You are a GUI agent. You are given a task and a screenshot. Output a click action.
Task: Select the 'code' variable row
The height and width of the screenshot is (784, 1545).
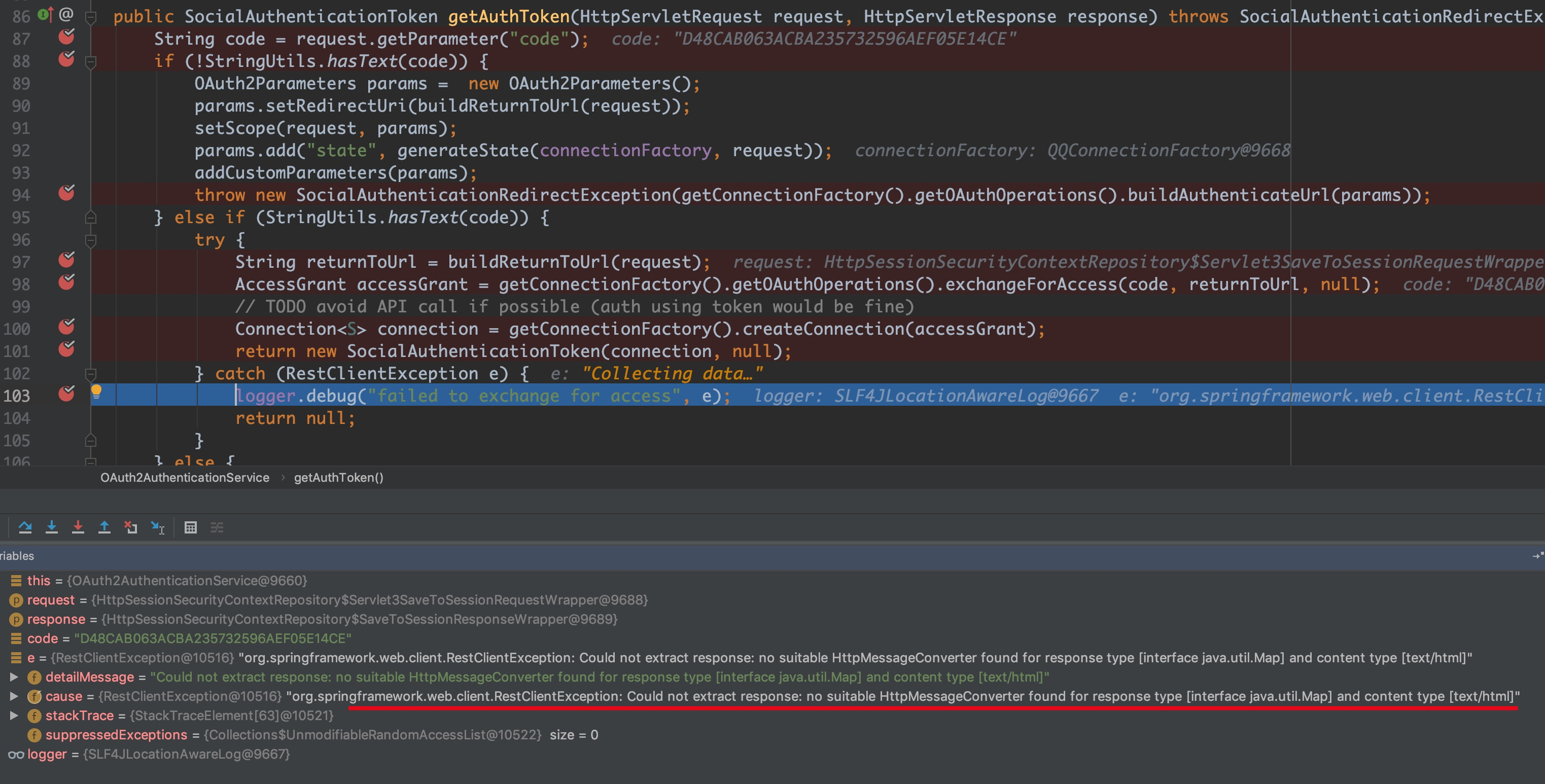[x=772, y=638]
